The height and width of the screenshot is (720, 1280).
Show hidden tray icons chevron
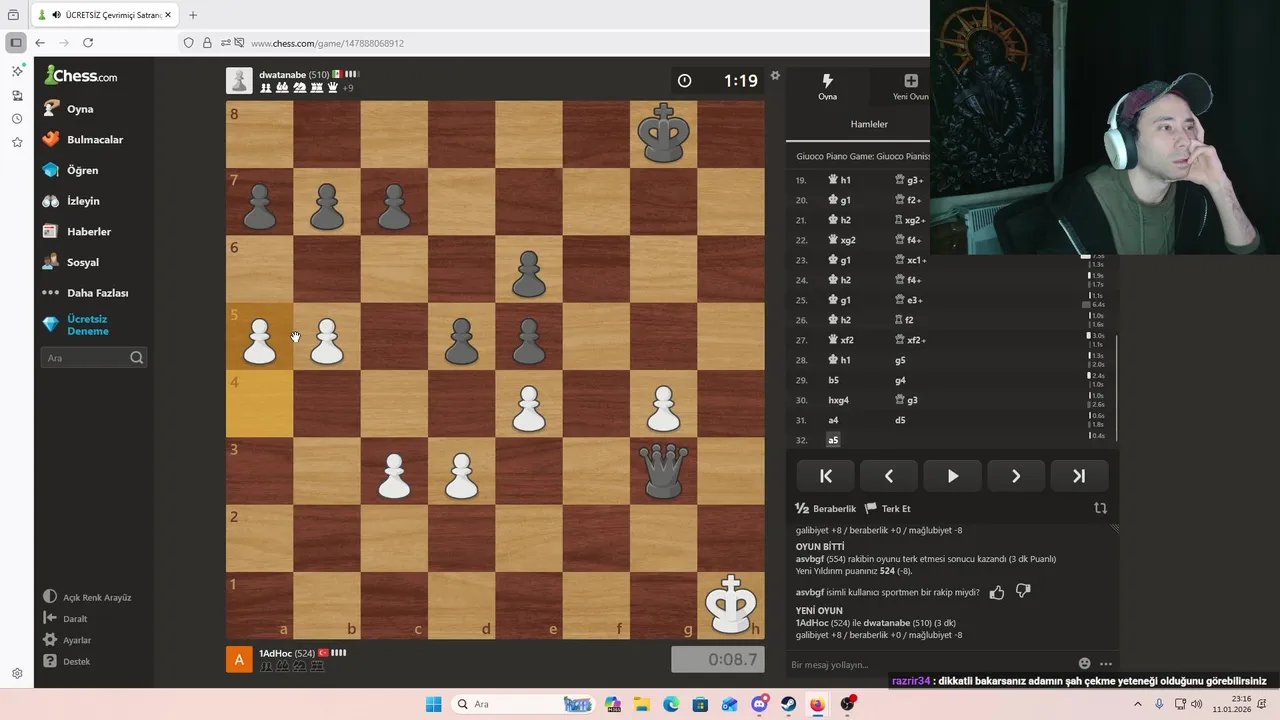click(x=1137, y=704)
